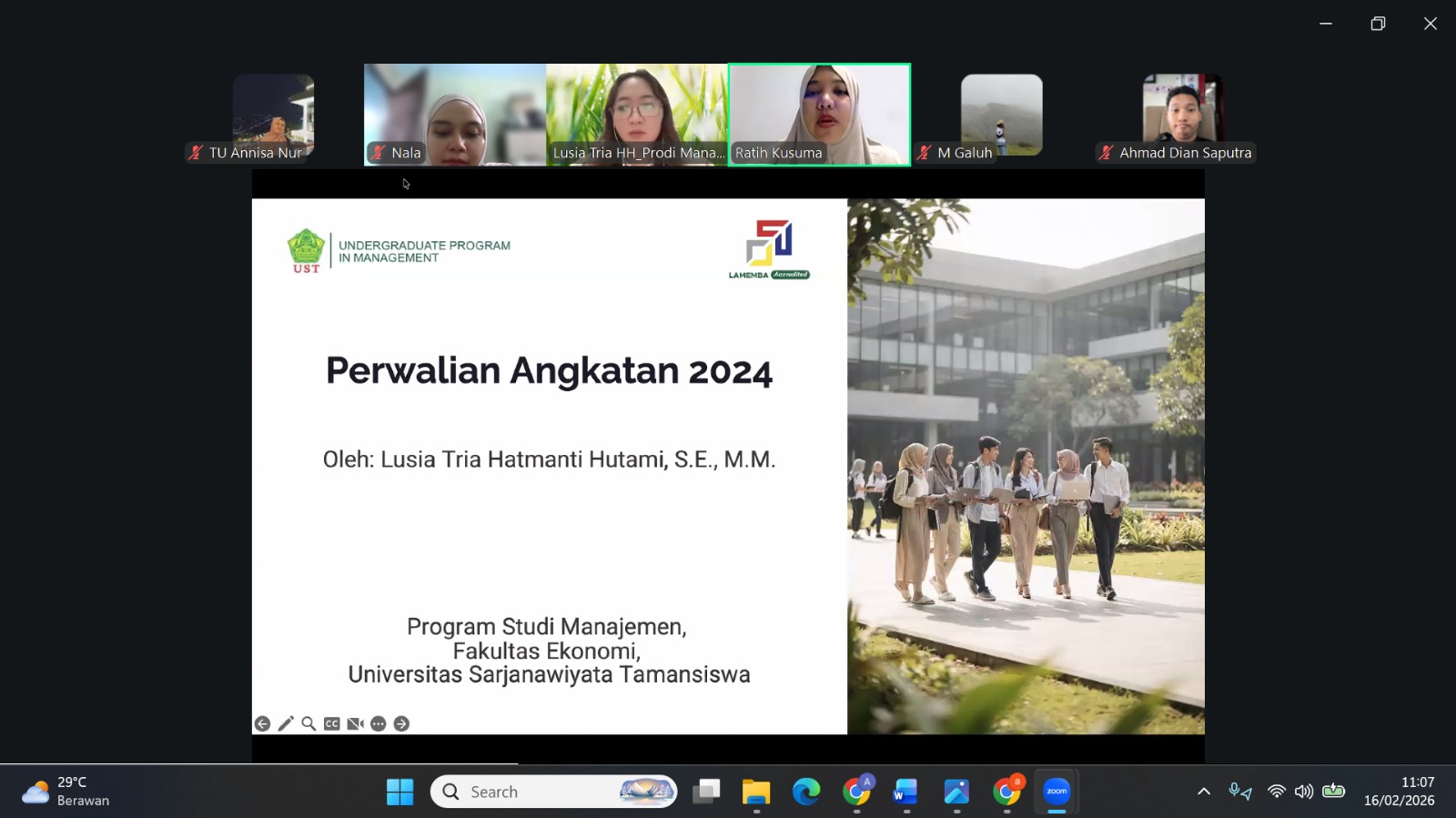Expand the hidden system tray icons
This screenshot has height=818, width=1456.
[x=1204, y=792]
